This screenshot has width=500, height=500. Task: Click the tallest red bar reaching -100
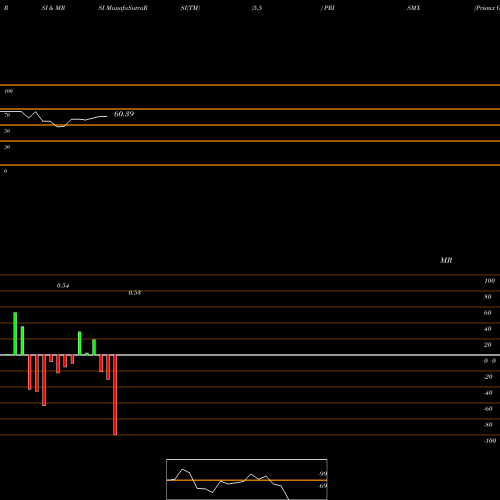pyautogui.click(x=115, y=395)
